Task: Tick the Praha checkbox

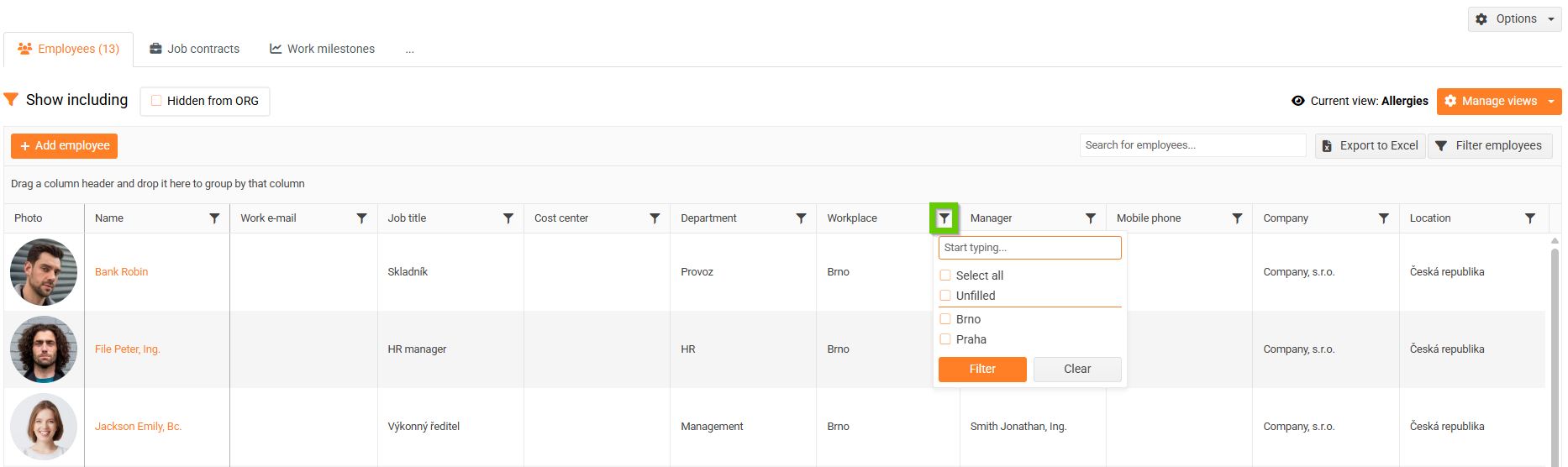Action: point(945,339)
